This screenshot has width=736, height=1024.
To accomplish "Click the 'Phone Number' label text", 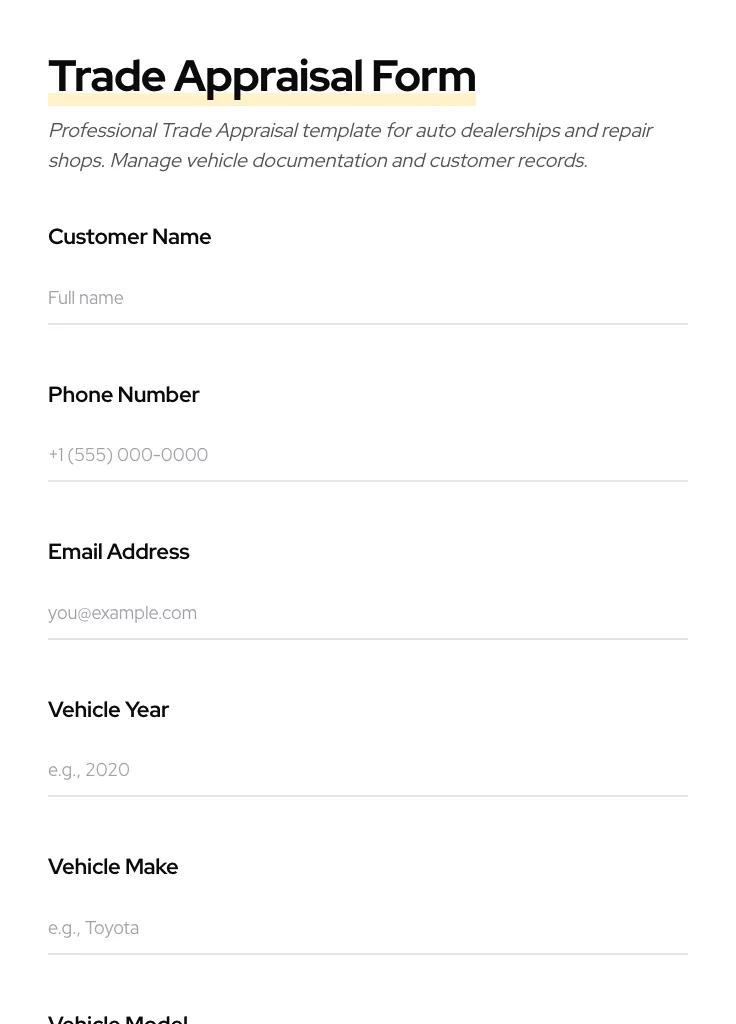I will point(123,395).
